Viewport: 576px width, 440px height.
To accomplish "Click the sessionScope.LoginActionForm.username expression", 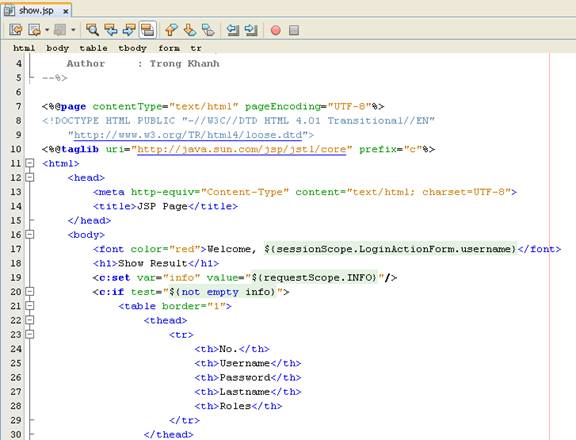I will coord(390,249).
